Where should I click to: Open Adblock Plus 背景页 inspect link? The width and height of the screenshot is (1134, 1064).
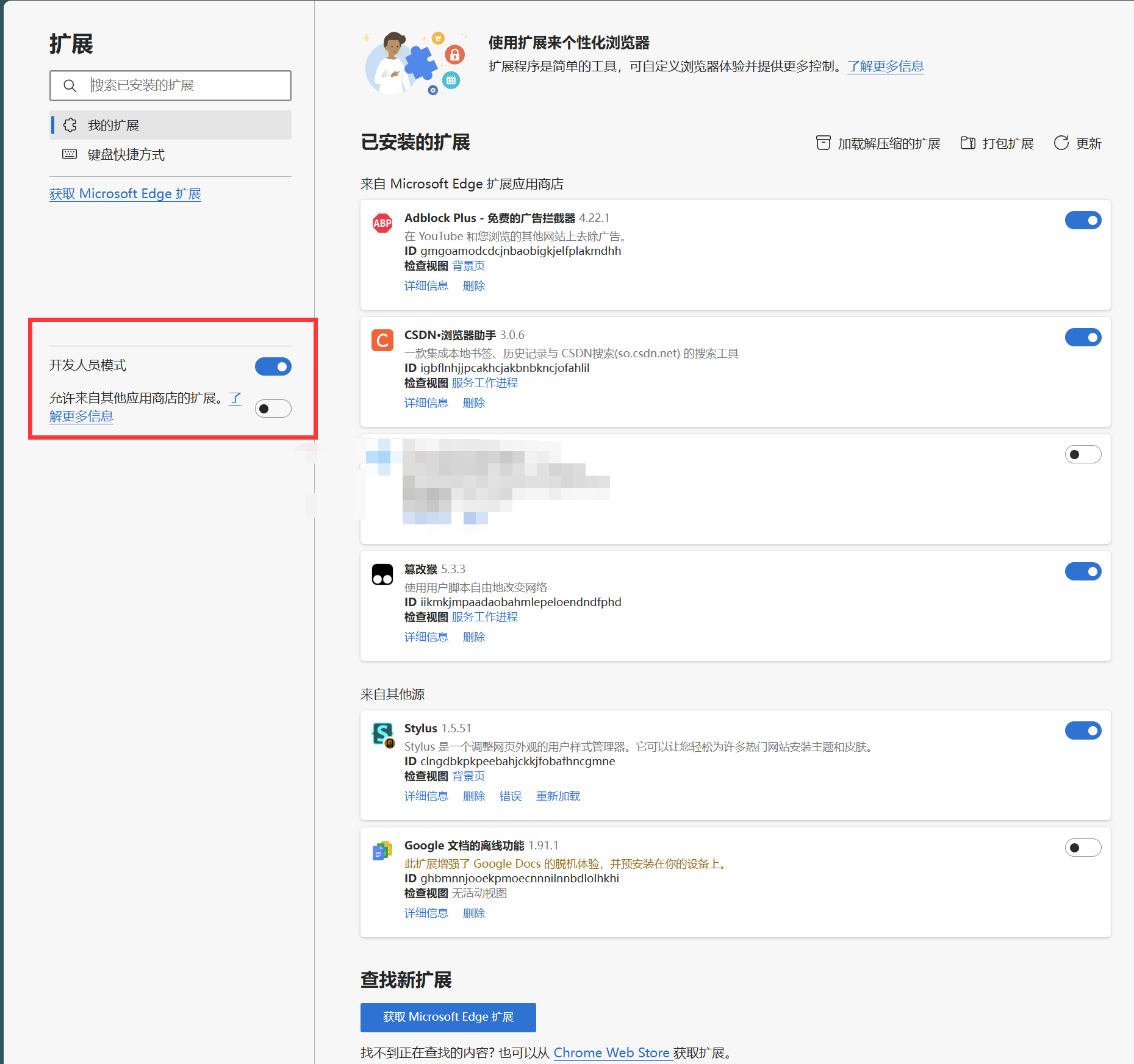tap(468, 266)
